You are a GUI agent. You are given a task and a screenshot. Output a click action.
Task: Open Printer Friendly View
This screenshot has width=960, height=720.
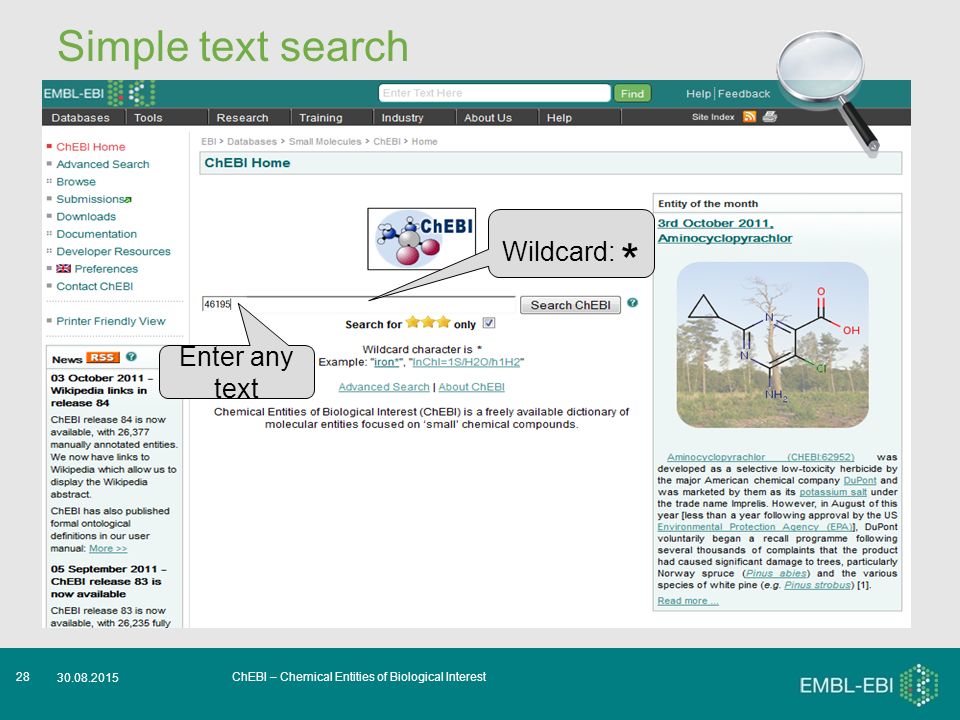pos(111,321)
